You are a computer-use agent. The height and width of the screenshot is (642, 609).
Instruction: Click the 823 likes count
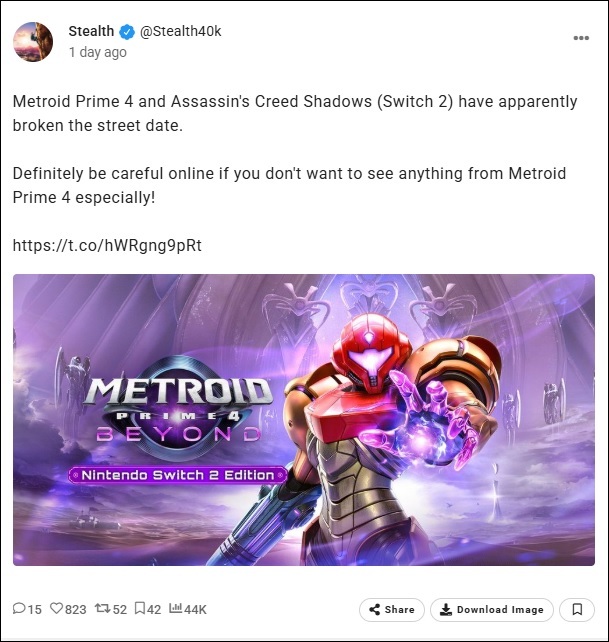coord(75,609)
